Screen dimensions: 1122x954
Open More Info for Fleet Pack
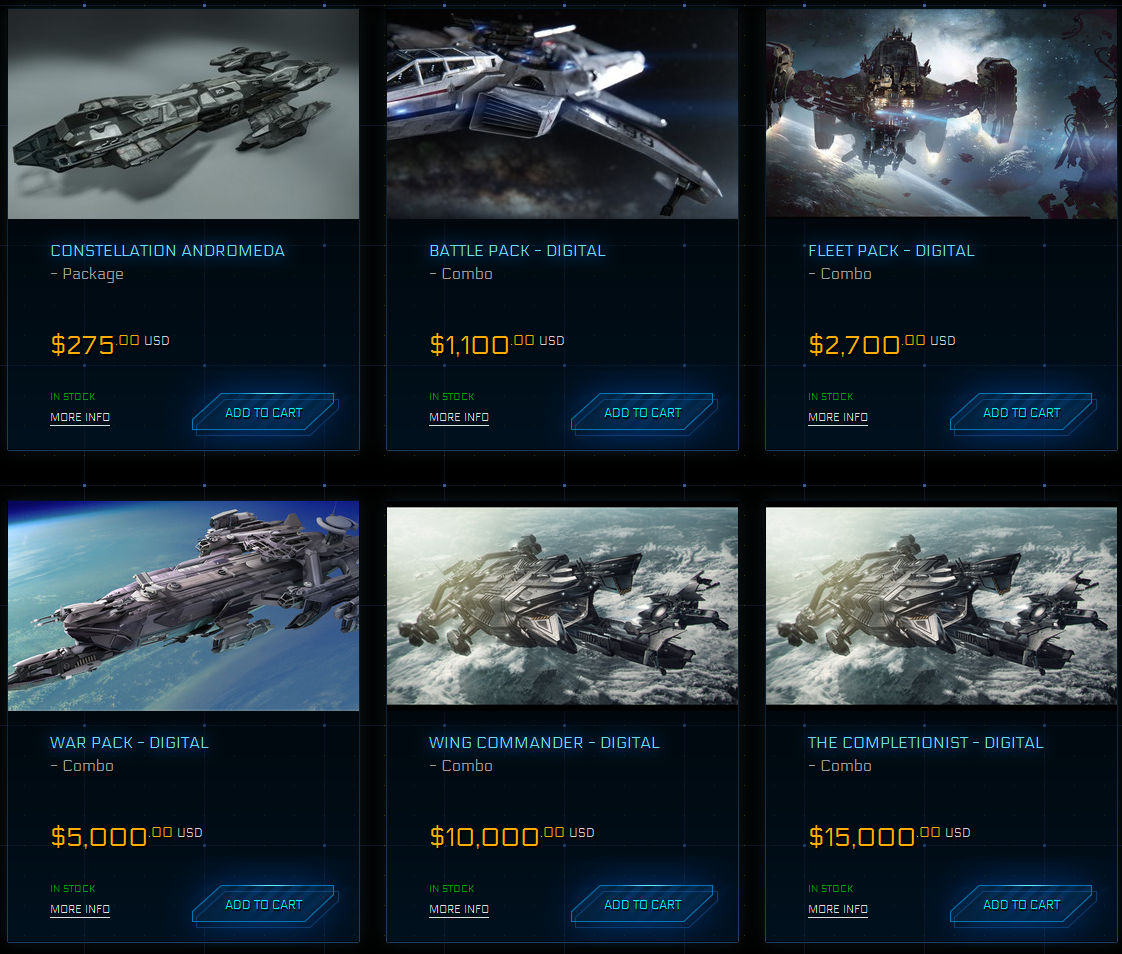838,417
